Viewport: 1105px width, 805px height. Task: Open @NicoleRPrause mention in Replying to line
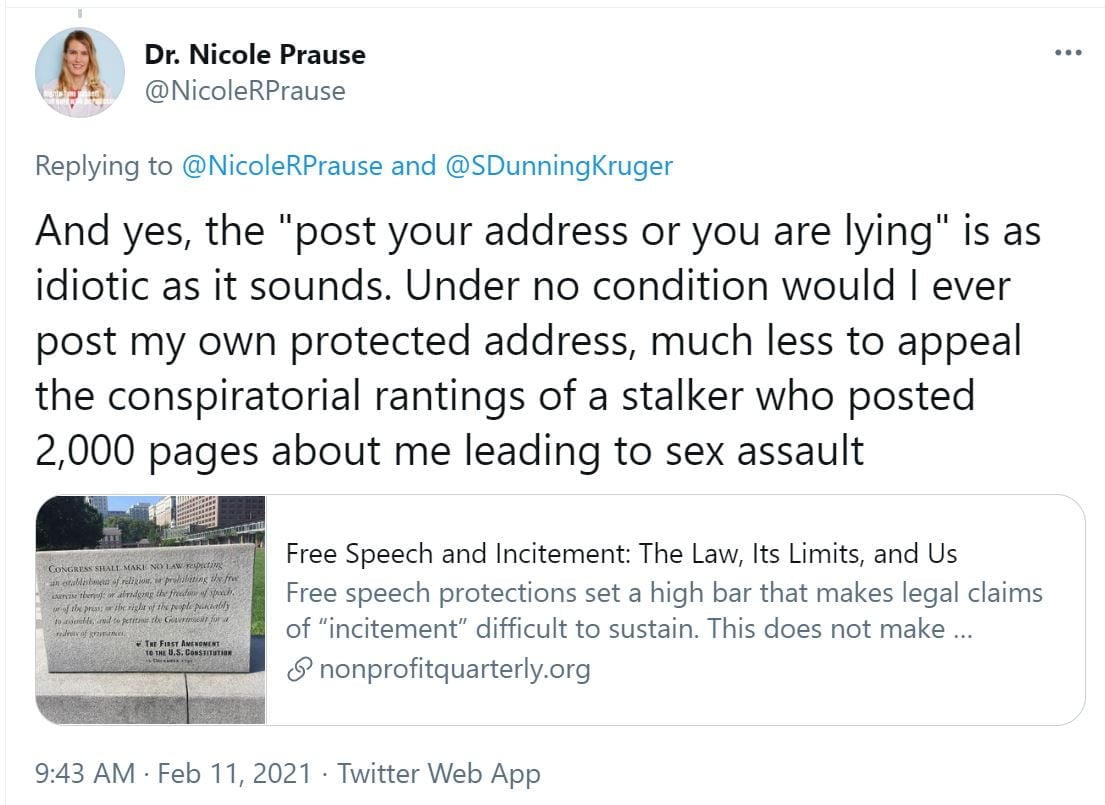282,165
